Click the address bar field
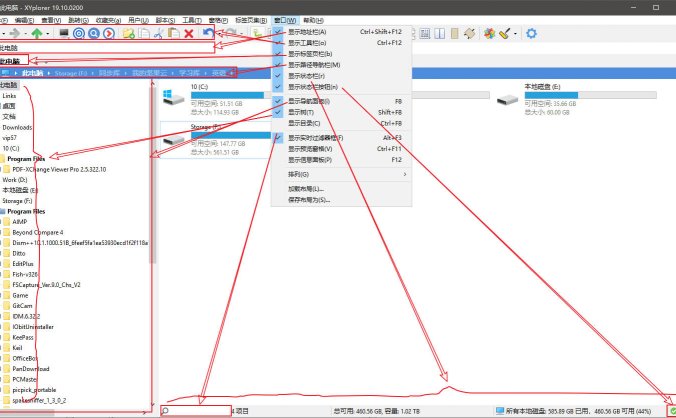The width and height of the screenshot is (676, 418). coord(107,48)
